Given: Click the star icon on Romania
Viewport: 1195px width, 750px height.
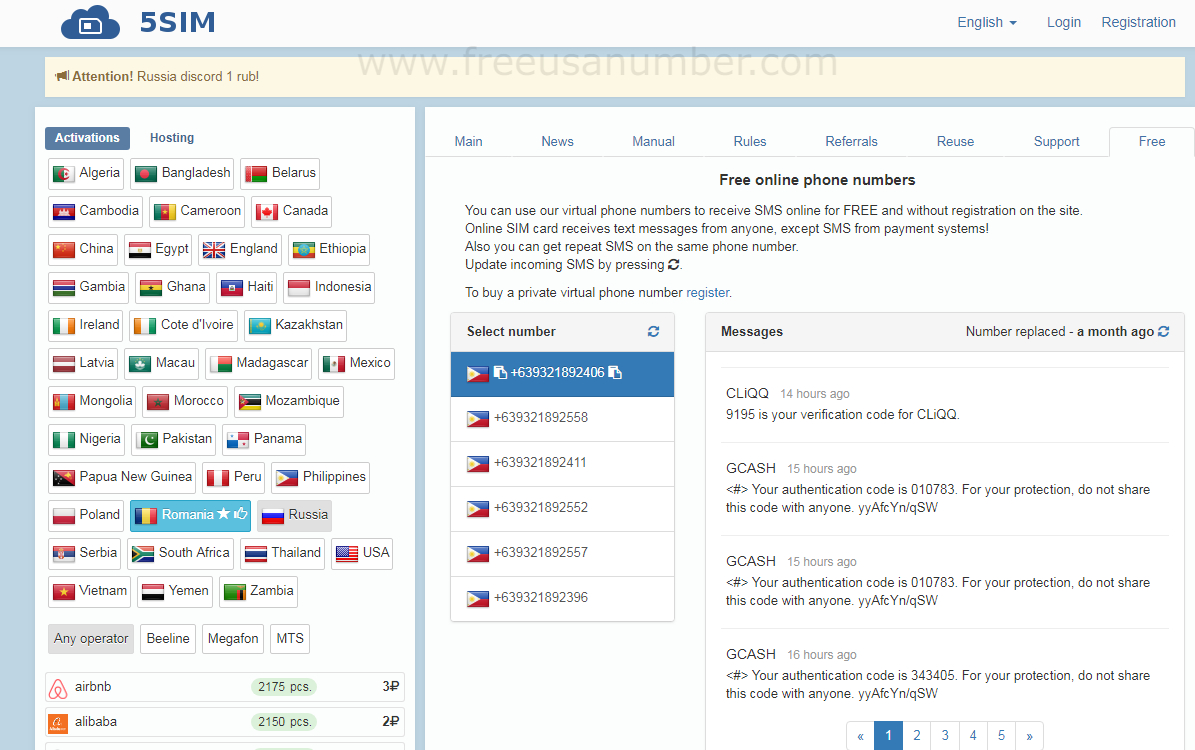Looking at the screenshot, I should pos(223,514).
